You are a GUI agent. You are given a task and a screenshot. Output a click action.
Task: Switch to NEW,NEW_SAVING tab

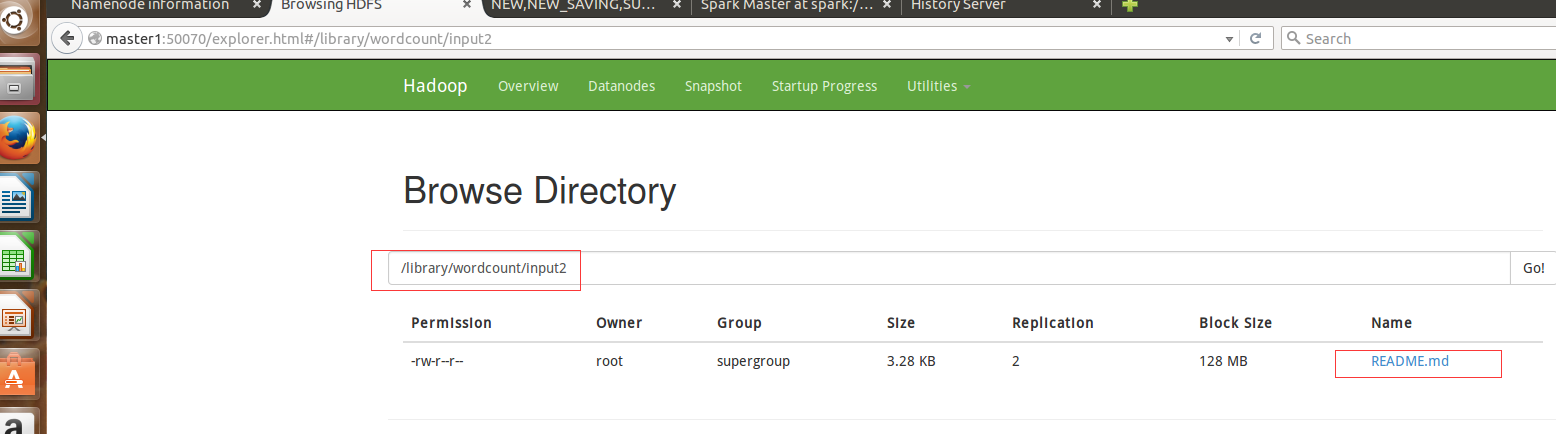575,5
